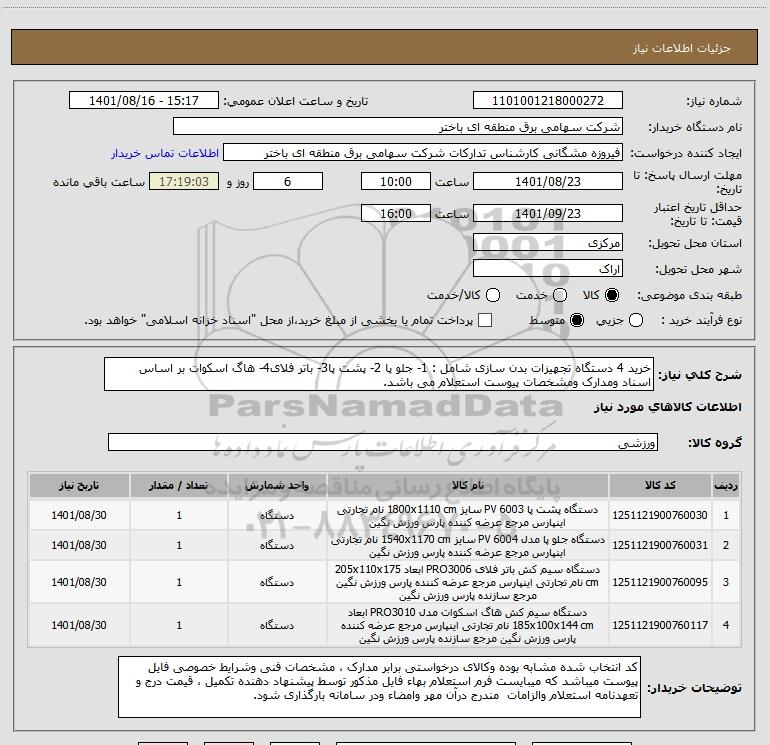Screen dimensions: 770x745
Task: Click the announcement date field 1401/08/16 - 15:17
Action: pos(143,100)
